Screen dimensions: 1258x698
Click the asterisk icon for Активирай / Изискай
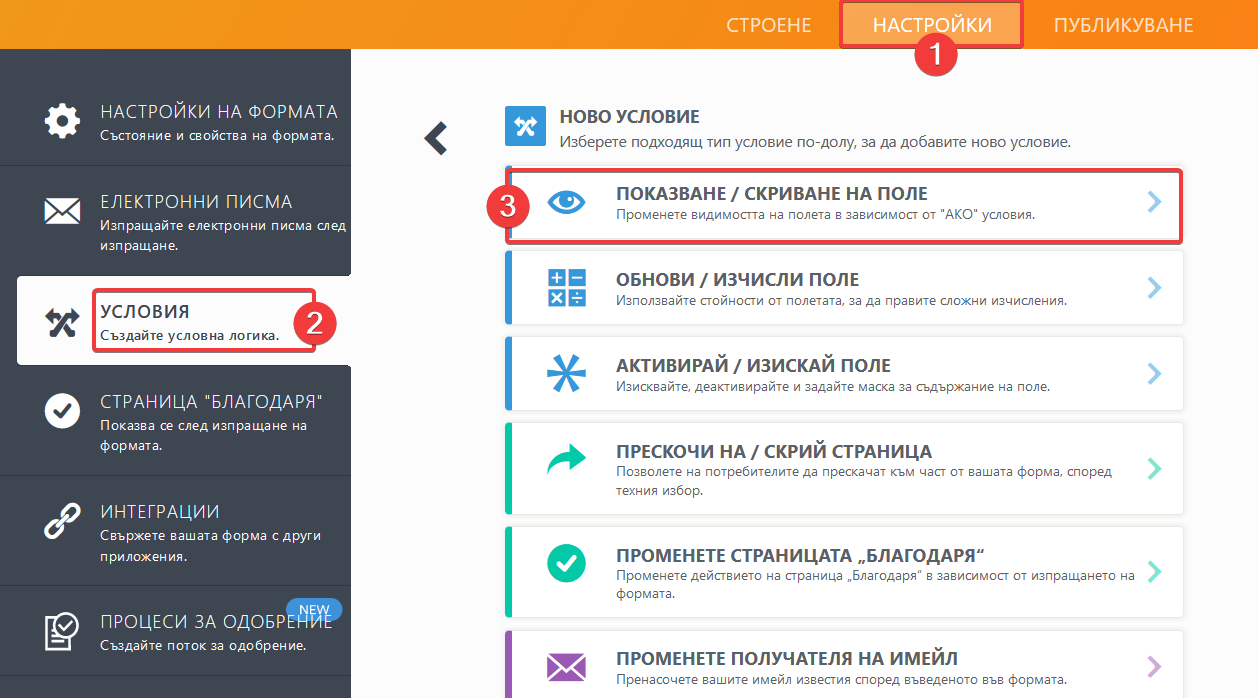pyautogui.click(x=566, y=374)
